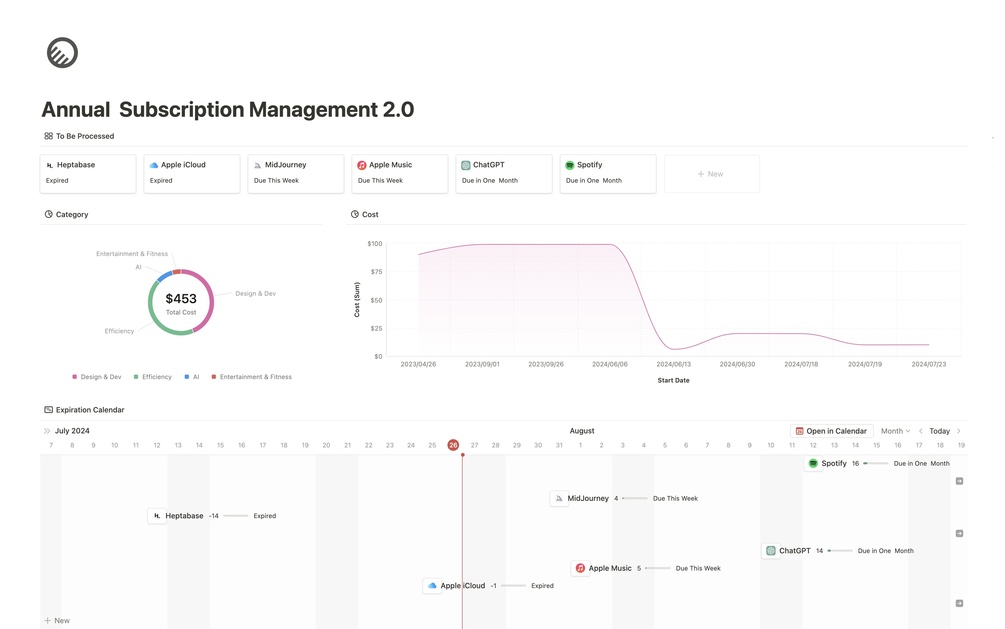The height and width of the screenshot is (629, 1005).
Task: Toggle the Efficiency legend series
Action: point(152,377)
